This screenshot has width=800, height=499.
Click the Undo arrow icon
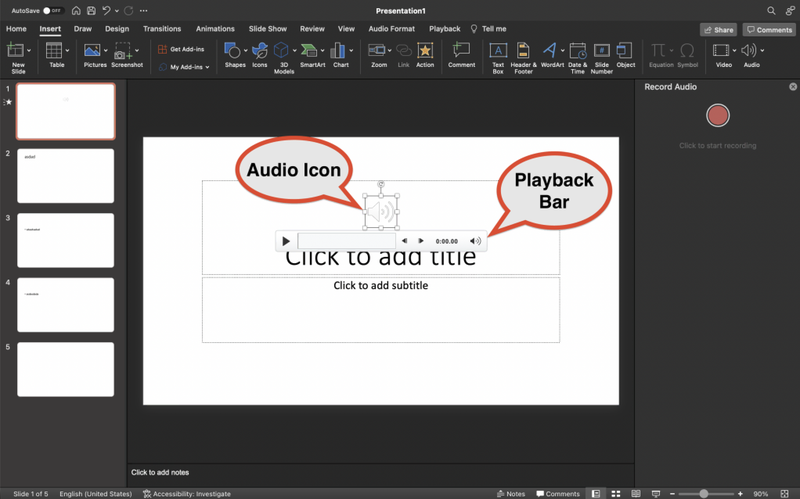pos(106,10)
